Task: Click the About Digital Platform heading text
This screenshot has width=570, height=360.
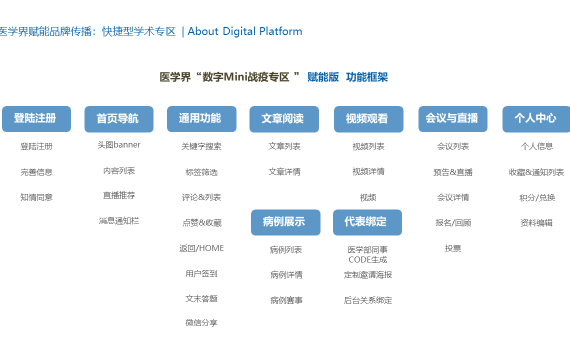Action: [x=245, y=31]
